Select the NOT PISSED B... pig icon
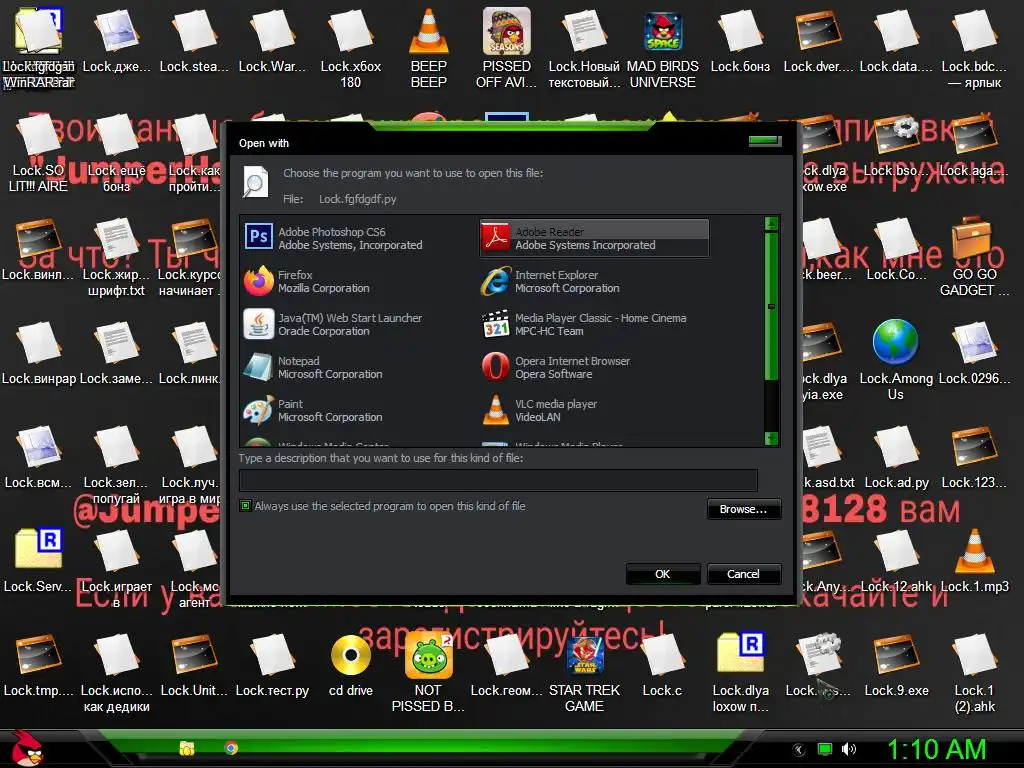This screenshot has width=1024, height=768. click(x=428, y=673)
